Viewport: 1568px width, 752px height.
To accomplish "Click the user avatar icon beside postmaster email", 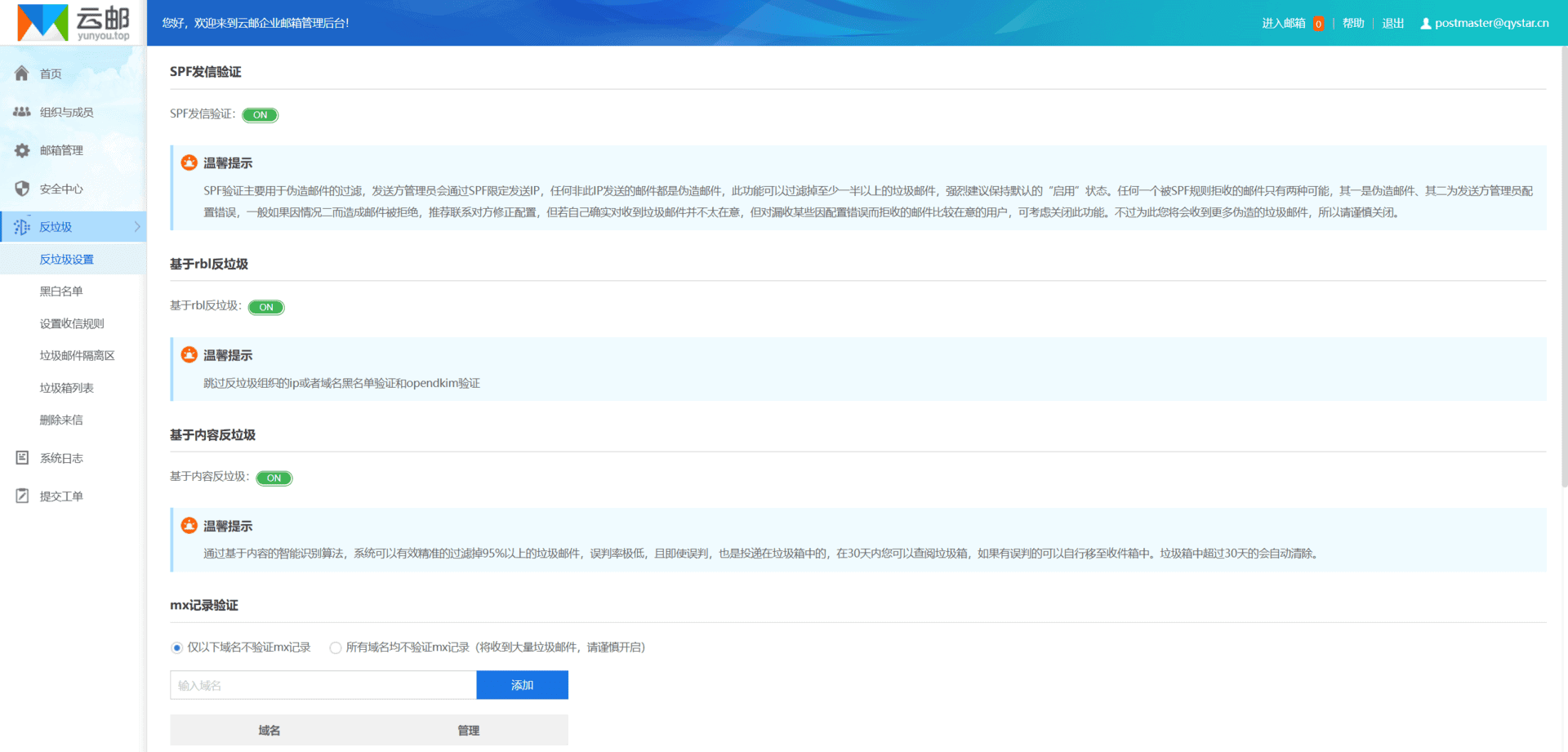I will point(1426,24).
